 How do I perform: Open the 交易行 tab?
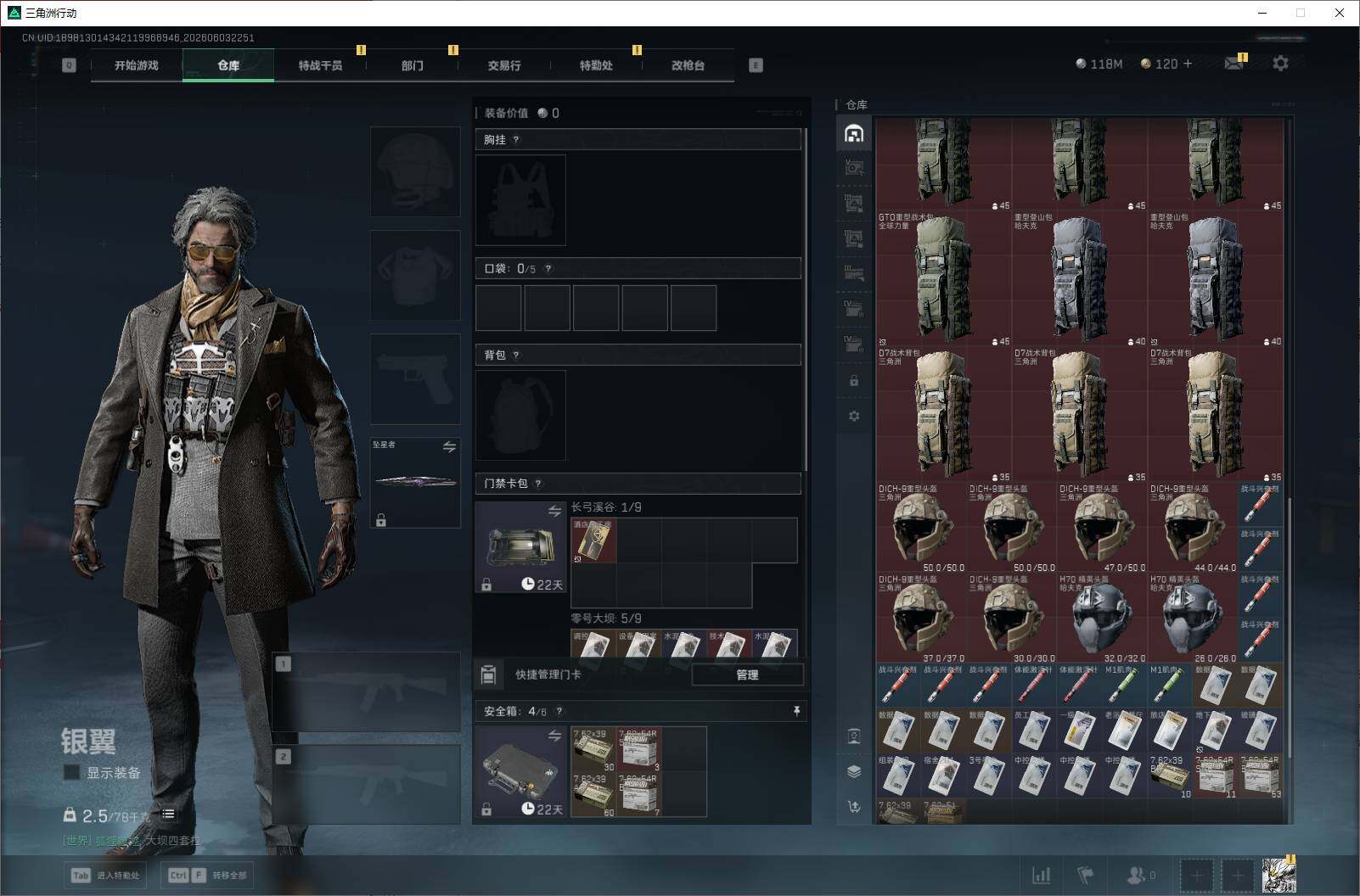click(x=504, y=65)
